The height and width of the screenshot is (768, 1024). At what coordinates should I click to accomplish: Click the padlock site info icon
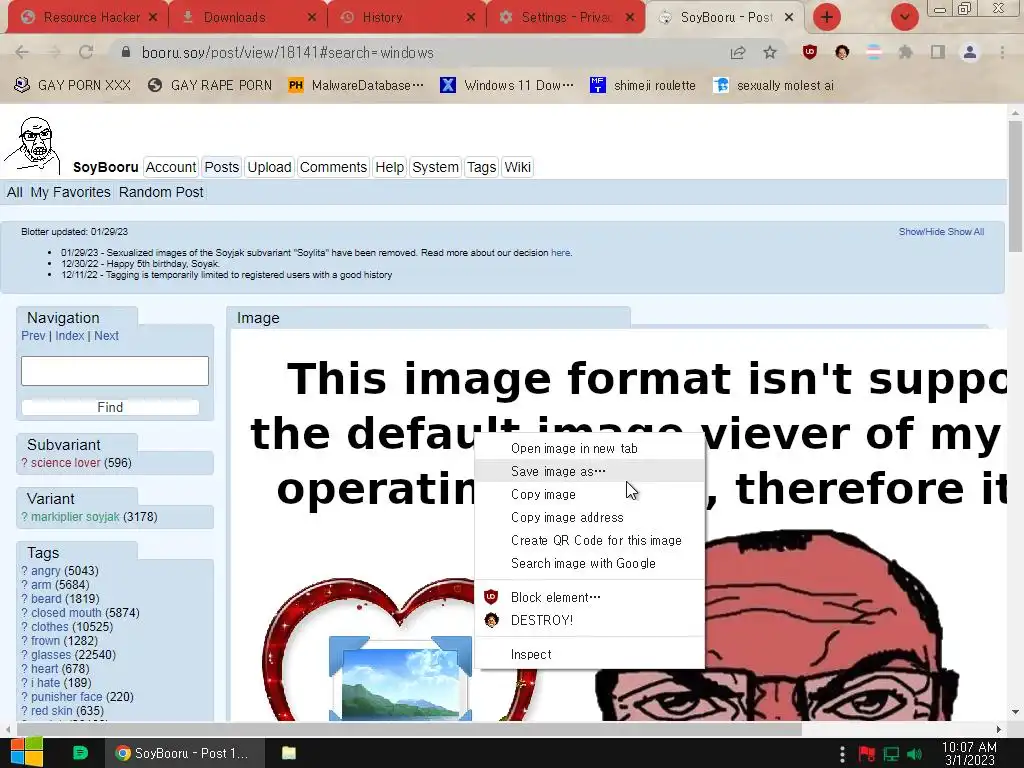126,53
